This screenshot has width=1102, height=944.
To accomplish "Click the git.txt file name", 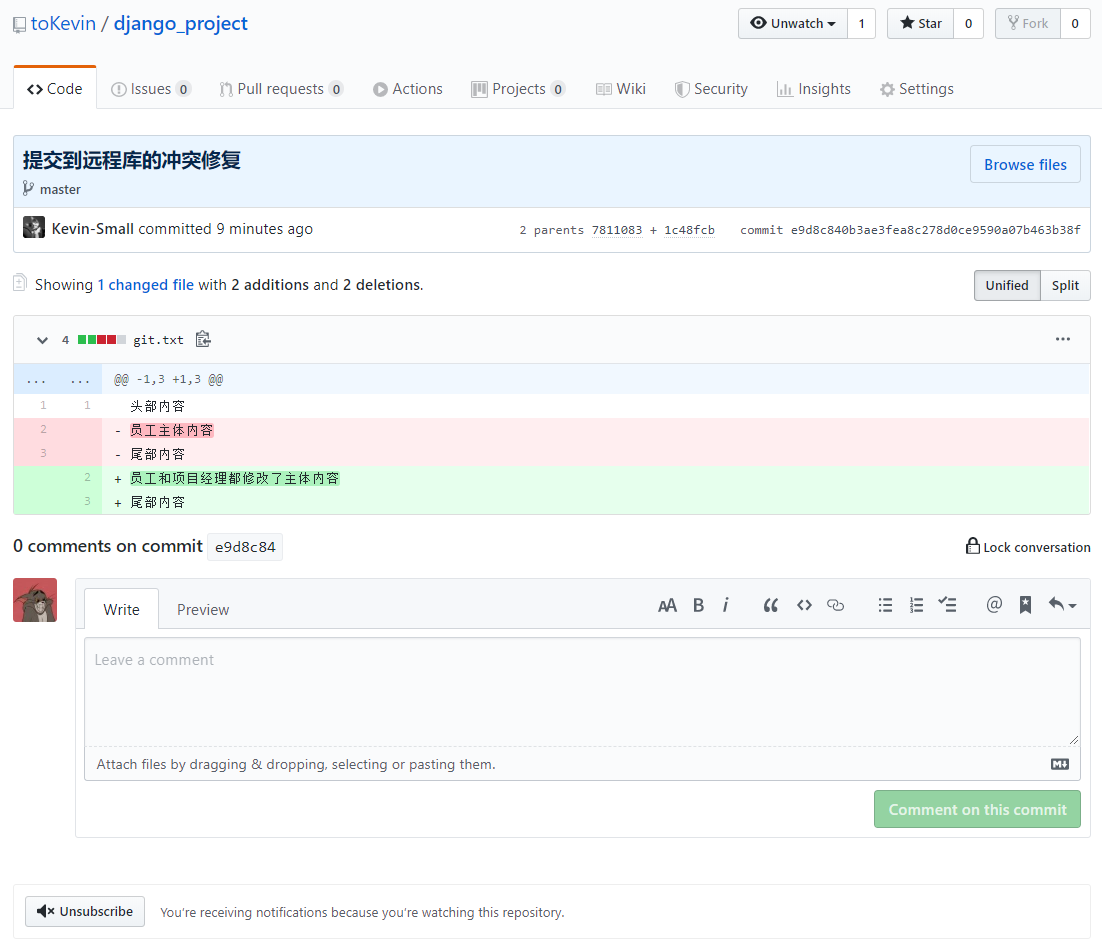I will click(x=158, y=340).
